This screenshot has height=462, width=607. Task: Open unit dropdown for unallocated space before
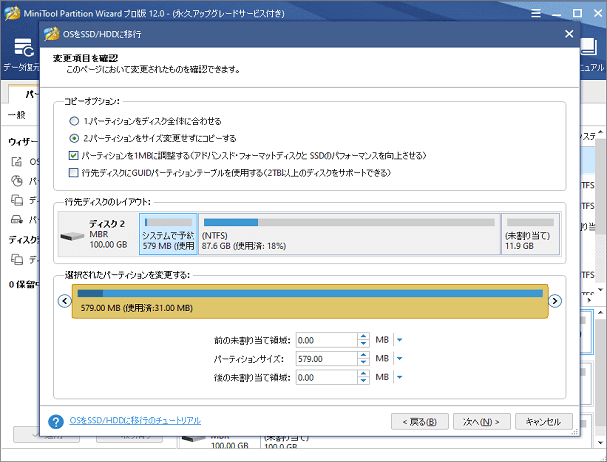[x=400, y=340]
